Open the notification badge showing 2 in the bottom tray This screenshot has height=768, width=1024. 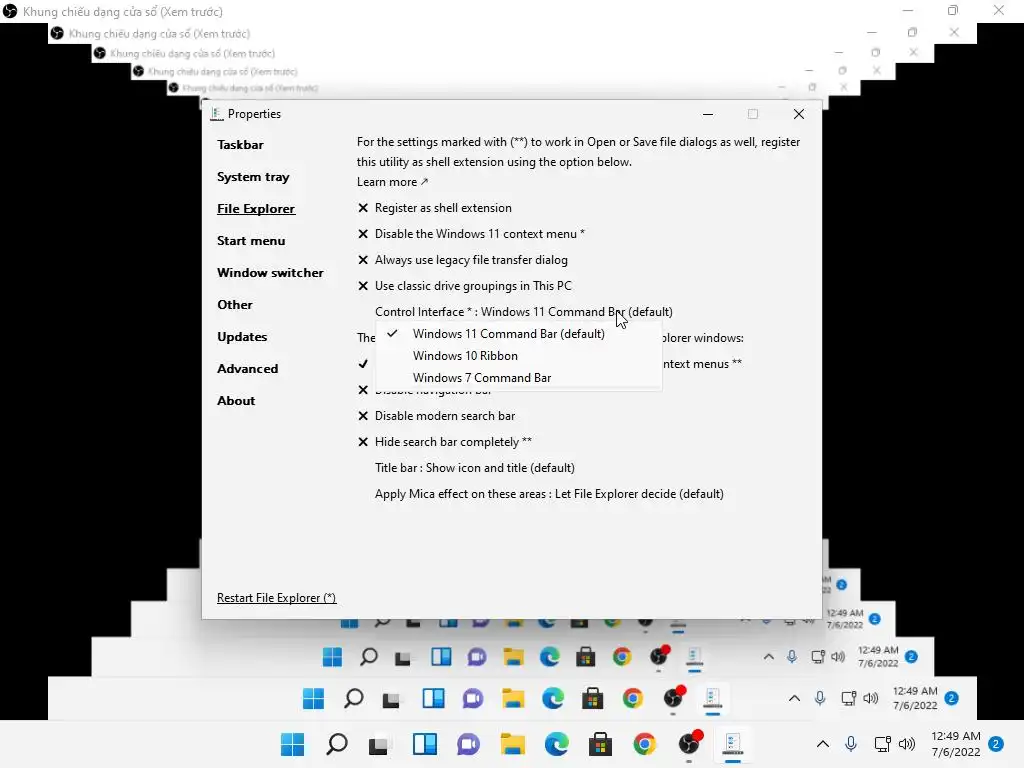click(x=996, y=744)
